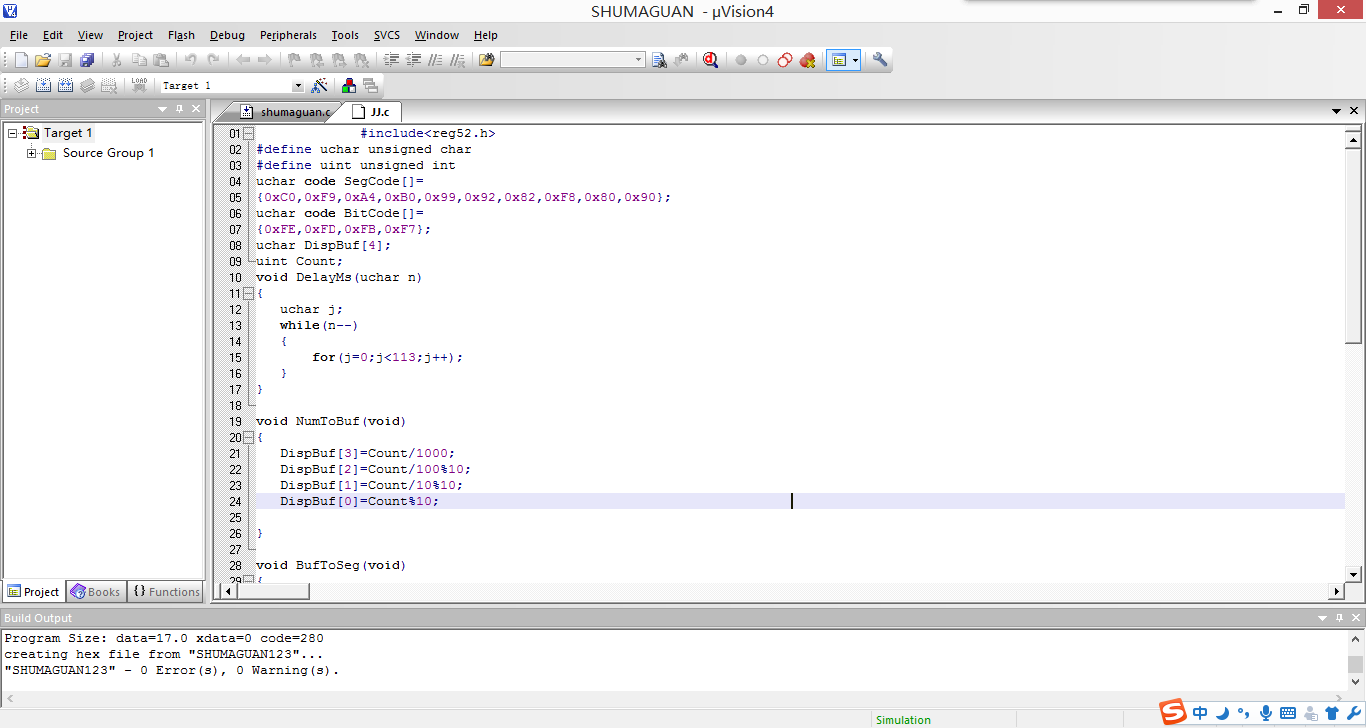Image resolution: width=1366 pixels, height=728 pixels.
Task: Open the Peripherals menu
Action: 288,35
